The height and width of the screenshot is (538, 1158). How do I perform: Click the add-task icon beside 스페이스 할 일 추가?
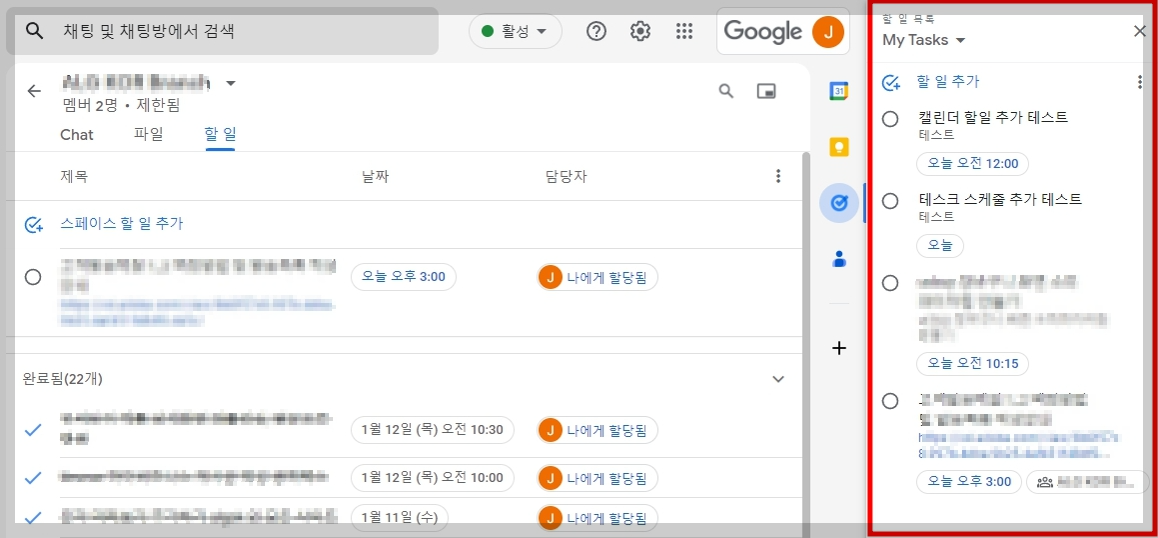(x=34, y=225)
